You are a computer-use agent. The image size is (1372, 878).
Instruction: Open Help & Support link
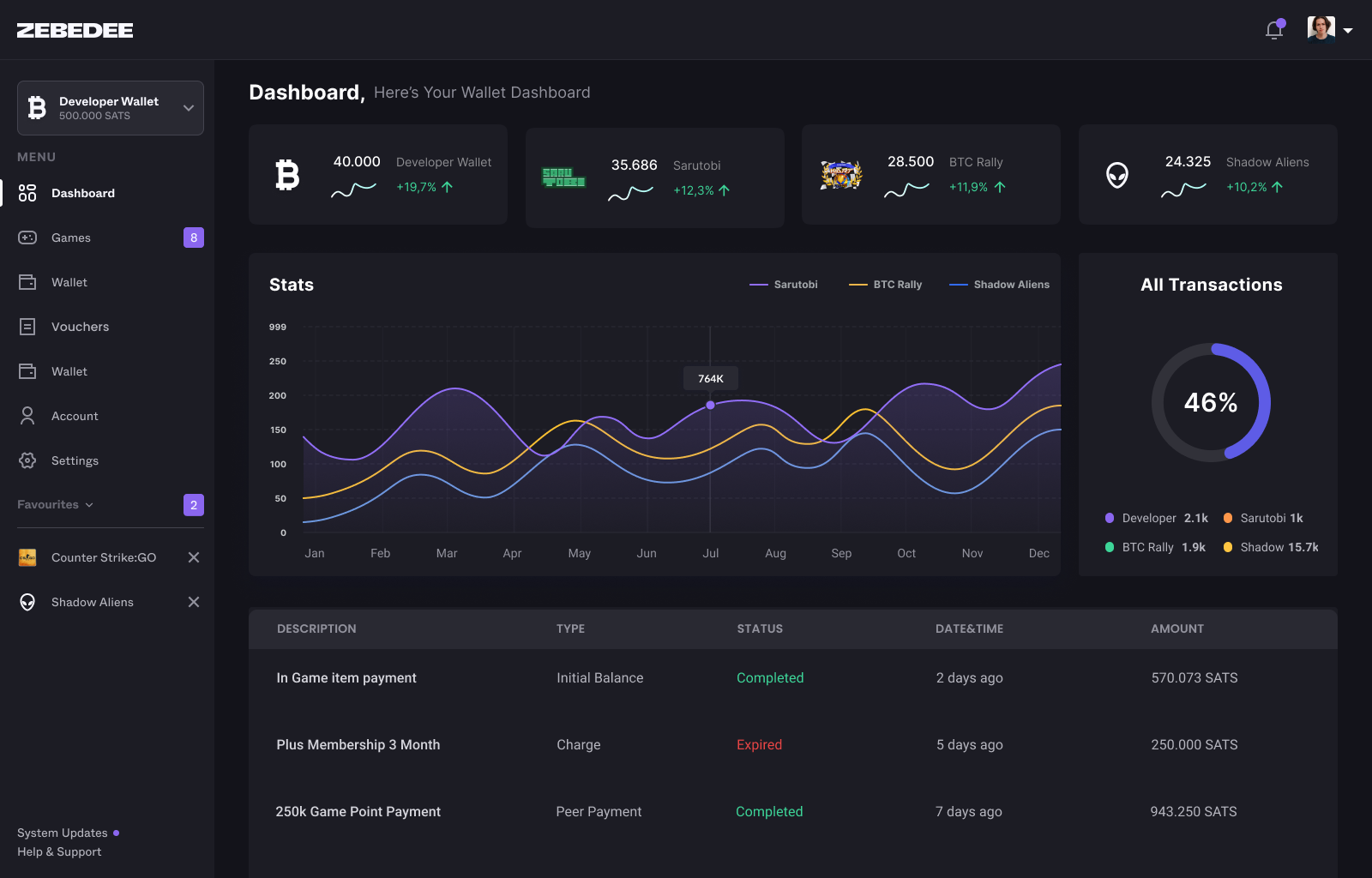pos(59,851)
